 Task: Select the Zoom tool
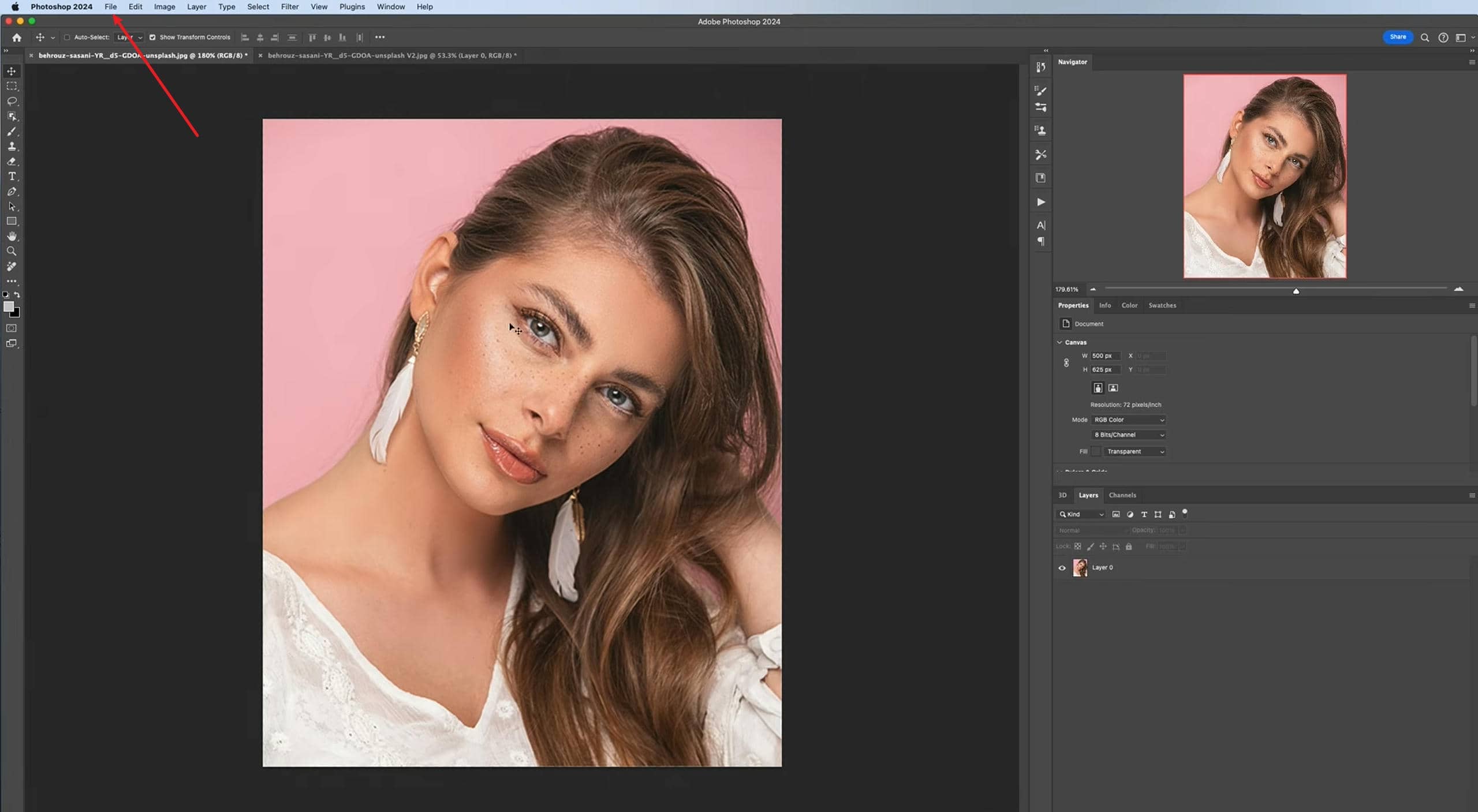(12, 252)
